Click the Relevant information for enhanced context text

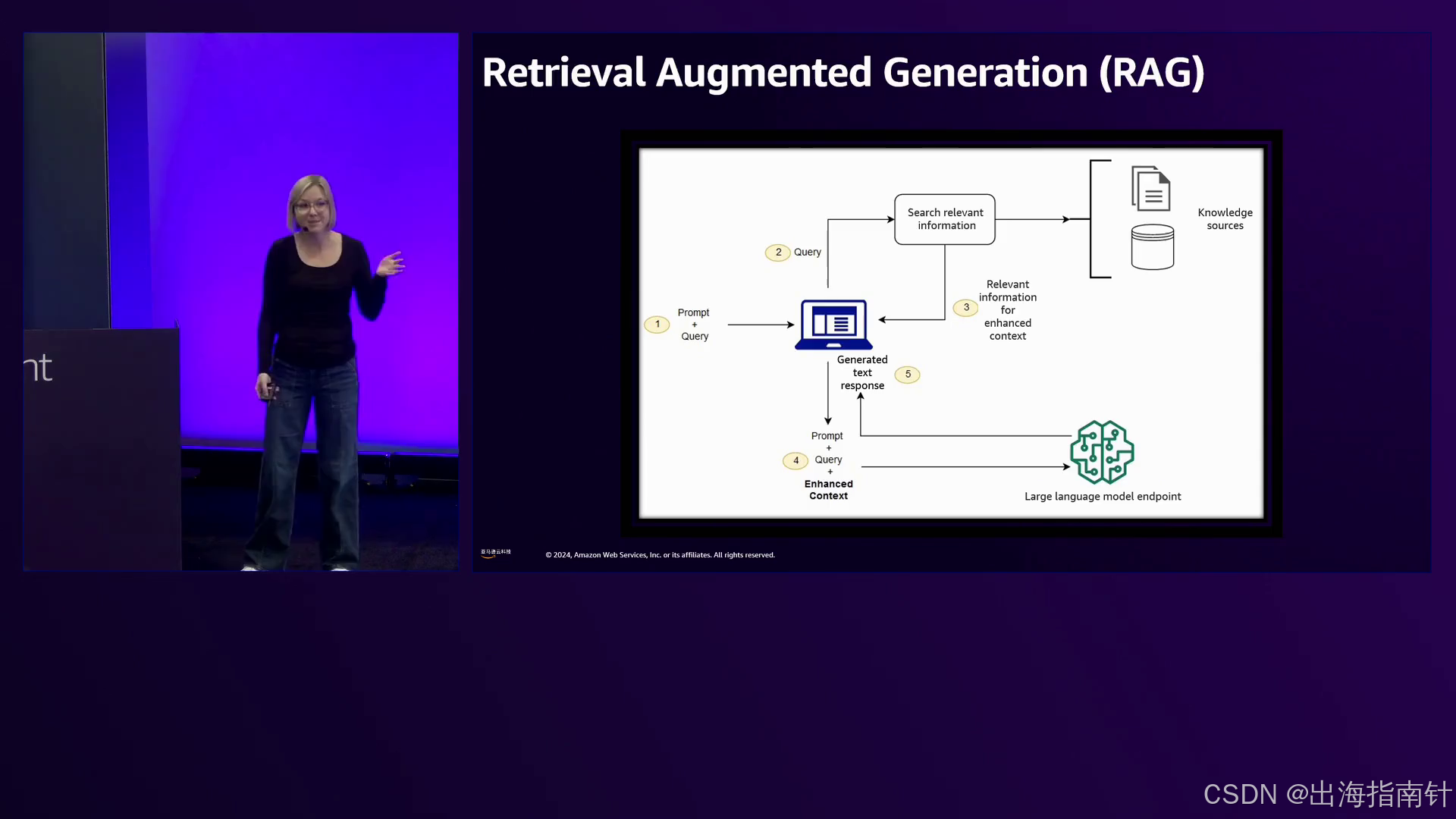(x=1007, y=310)
